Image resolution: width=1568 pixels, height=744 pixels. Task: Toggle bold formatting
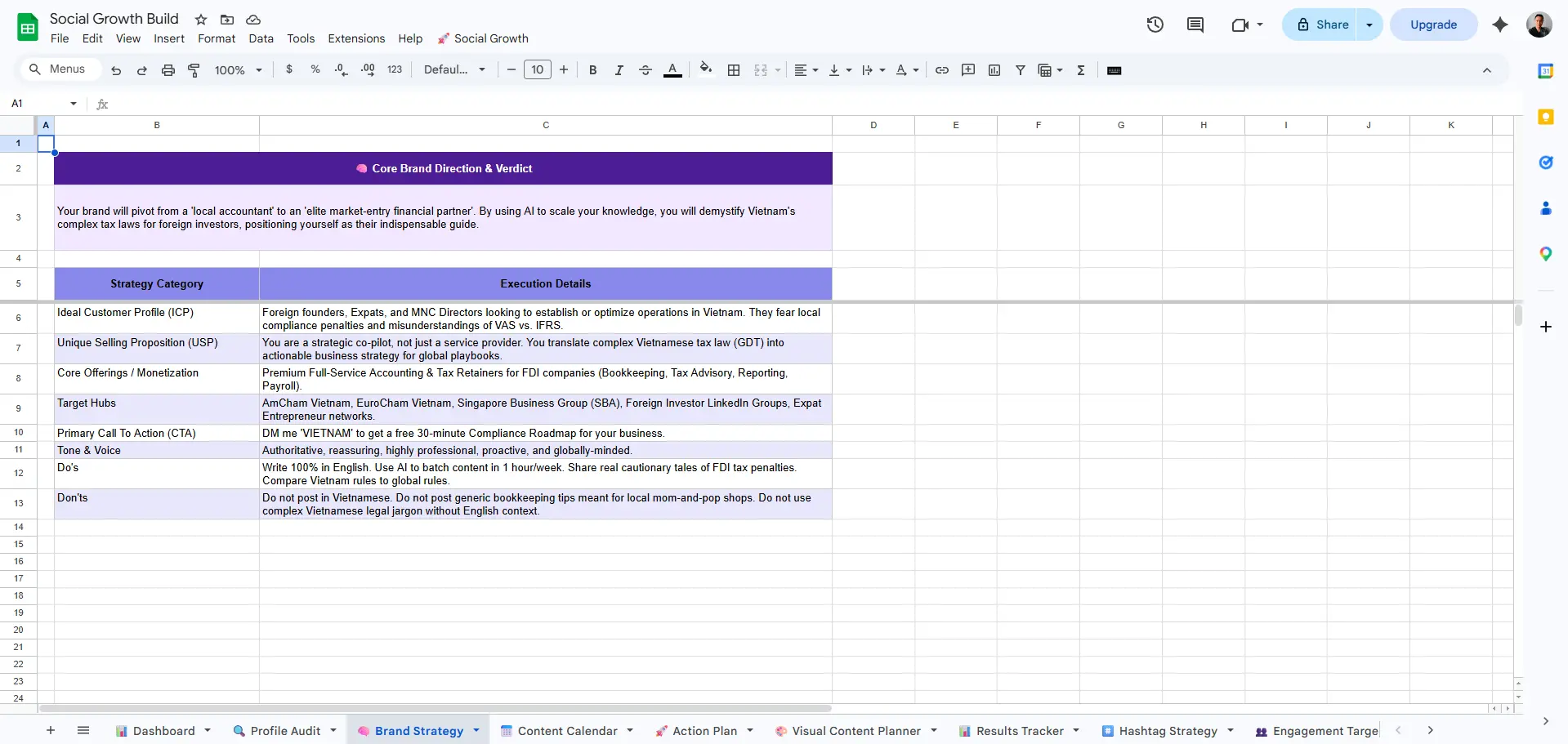pos(593,70)
